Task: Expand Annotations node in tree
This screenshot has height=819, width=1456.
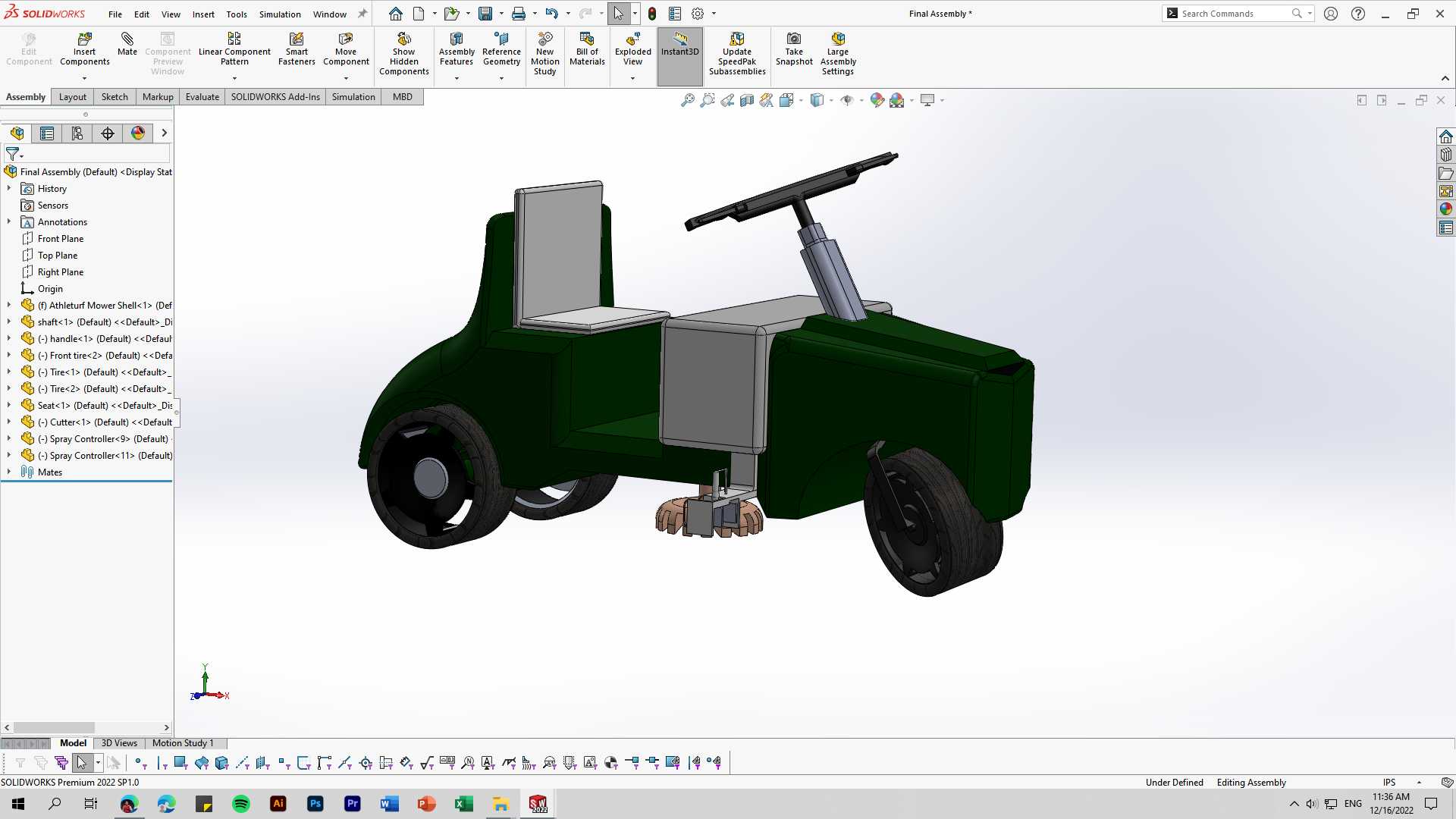Action: click(9, 221)
